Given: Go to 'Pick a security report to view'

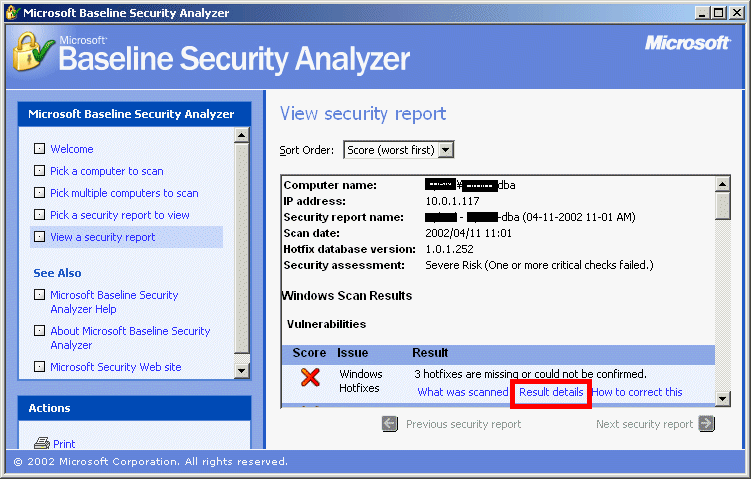Looking at the screenshot, I should (x=120, y=215).
